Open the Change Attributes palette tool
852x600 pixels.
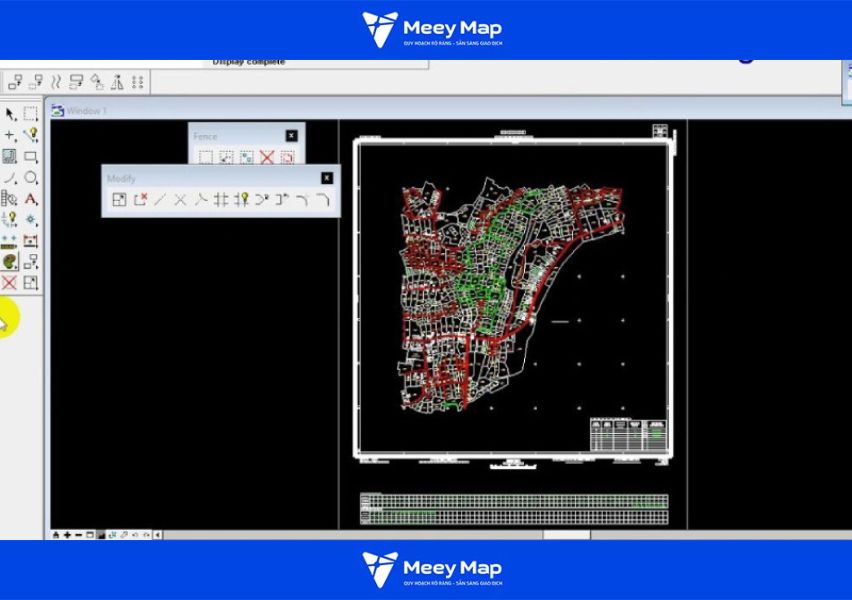pos(10,262)
